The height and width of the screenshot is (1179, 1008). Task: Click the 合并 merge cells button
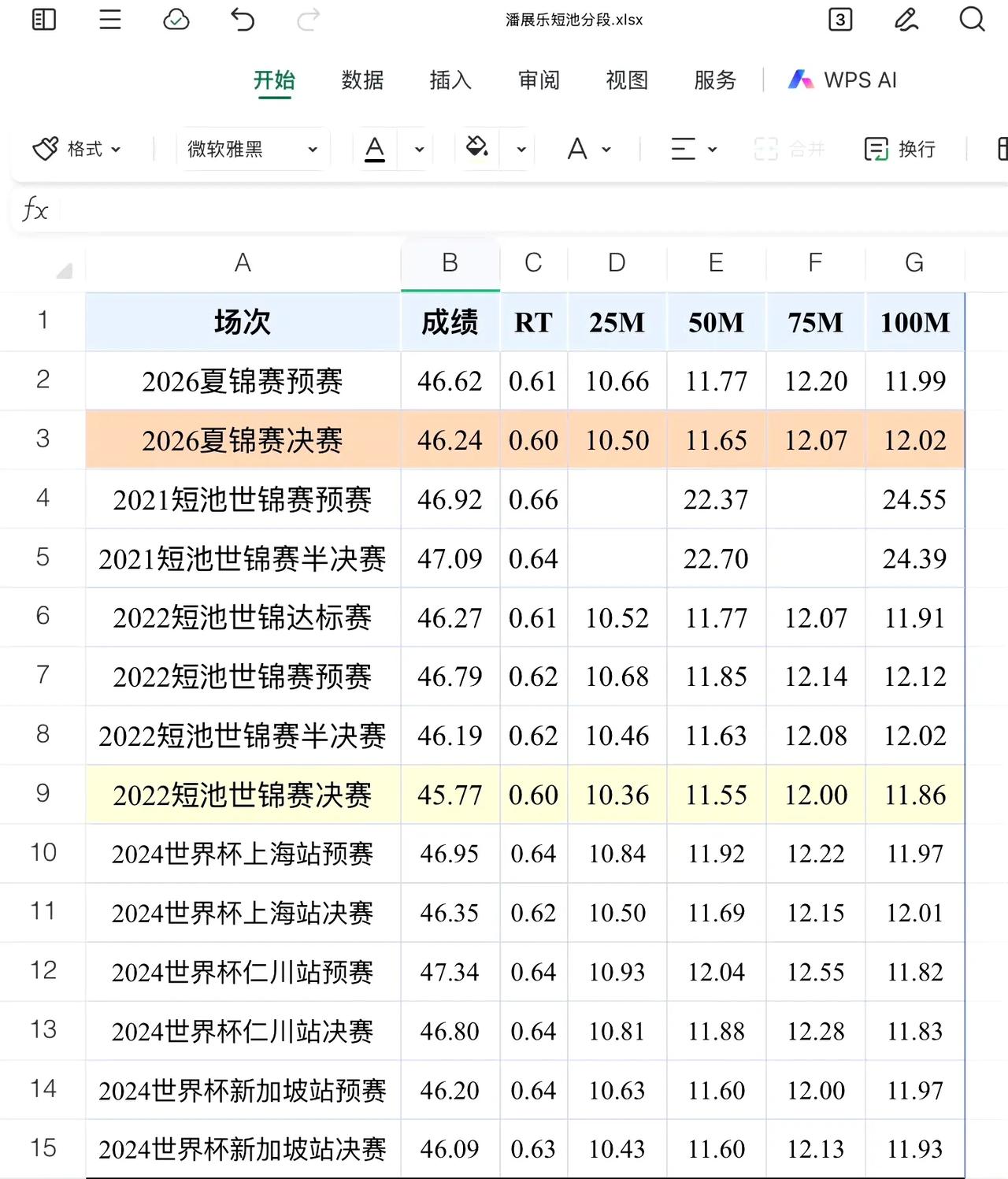coord(789,149)
